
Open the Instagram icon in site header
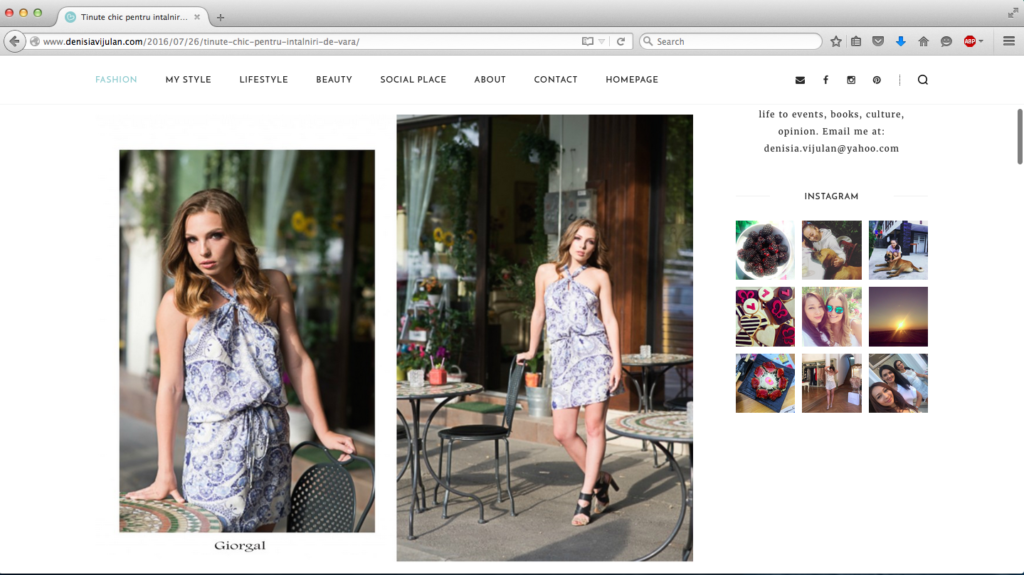tap(851, 80)
